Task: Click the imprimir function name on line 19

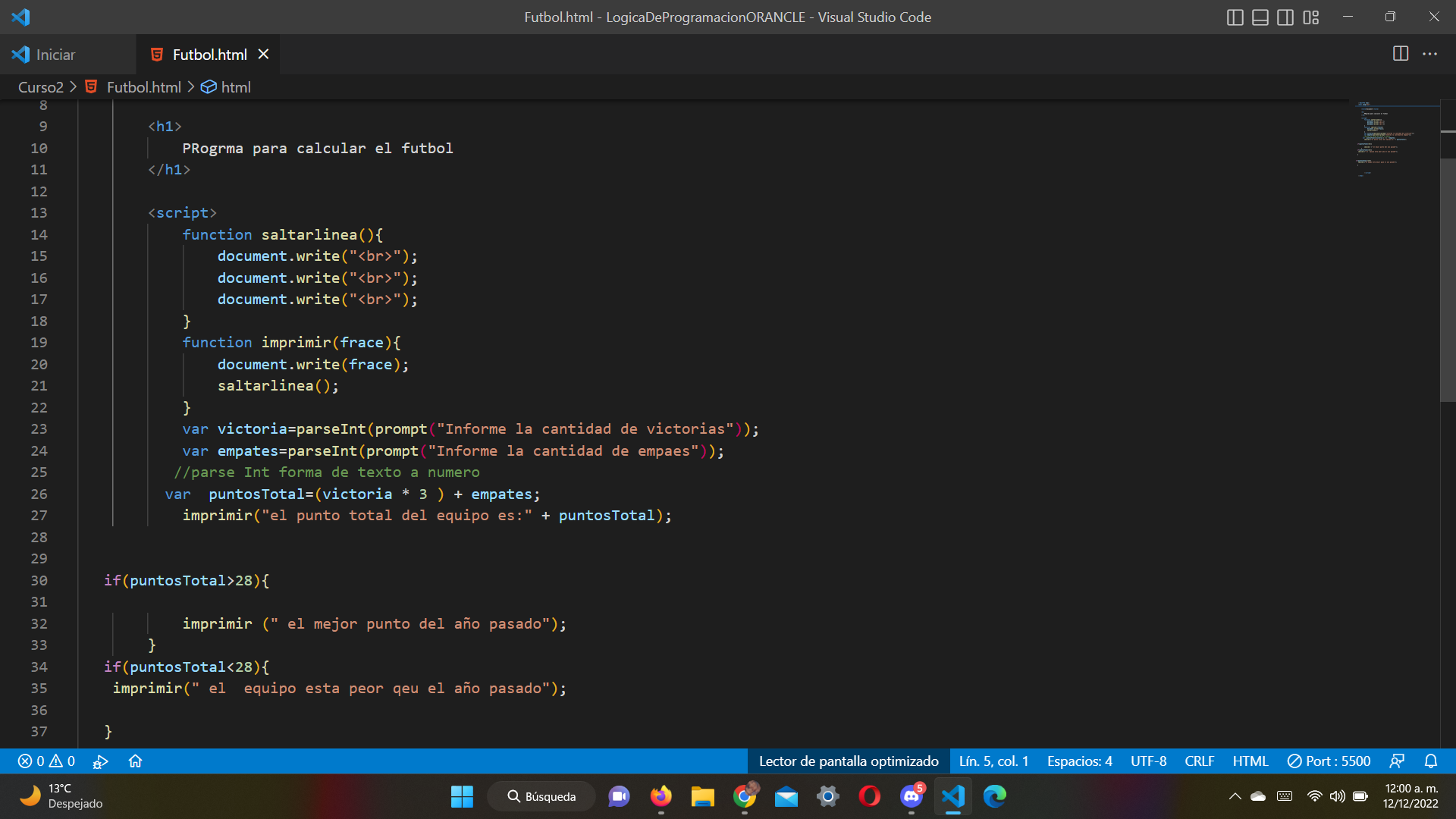Action: pyautogui.click(x=297, y=343)
